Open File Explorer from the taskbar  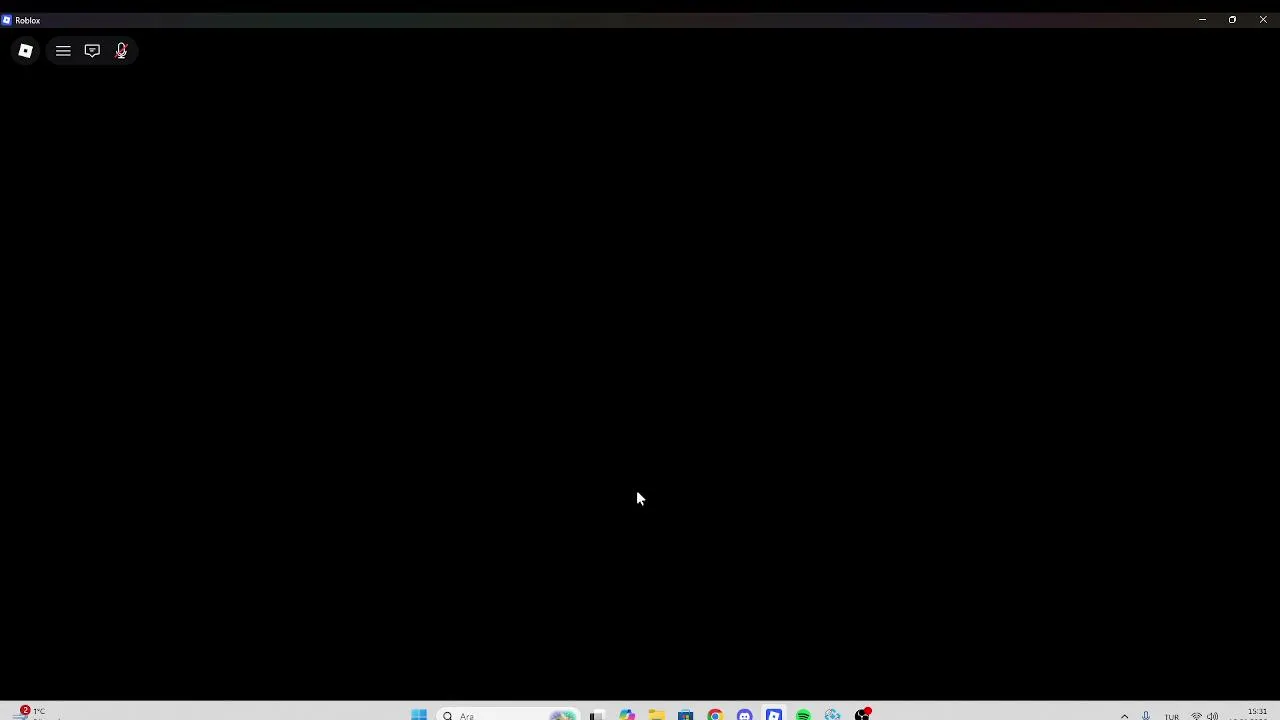tap(656, 714)
